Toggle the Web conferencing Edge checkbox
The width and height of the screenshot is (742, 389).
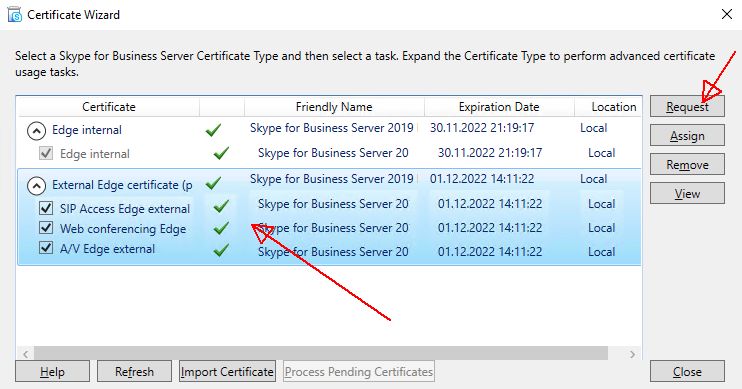46,228
